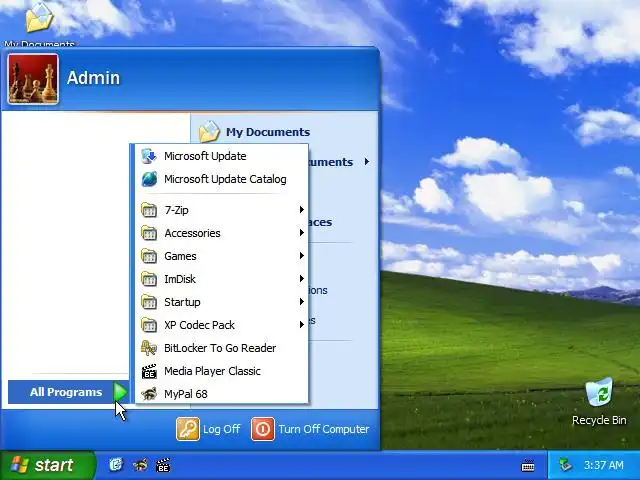This screenshot has height=480, width=640.
Task: Open Microsoft Update from All Programs
Action: pos(221,156)
